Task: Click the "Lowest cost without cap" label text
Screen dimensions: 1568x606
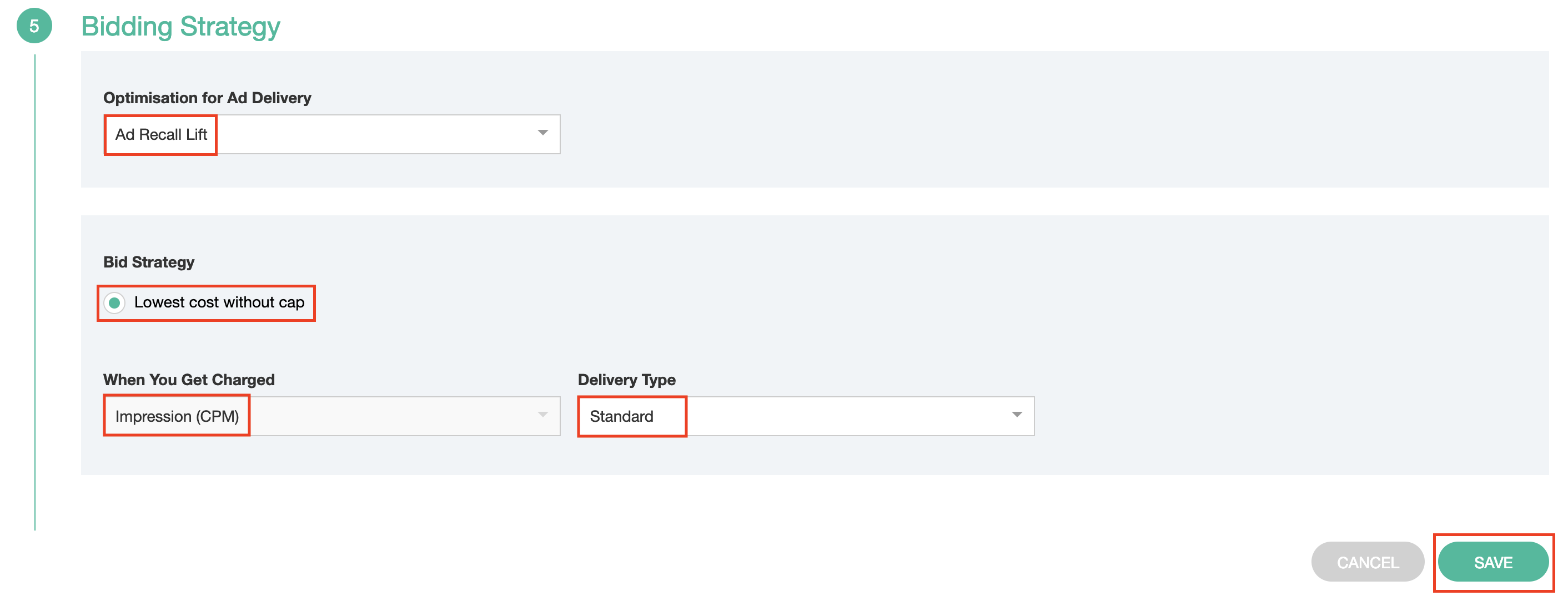Action: [x=219, y=302]
